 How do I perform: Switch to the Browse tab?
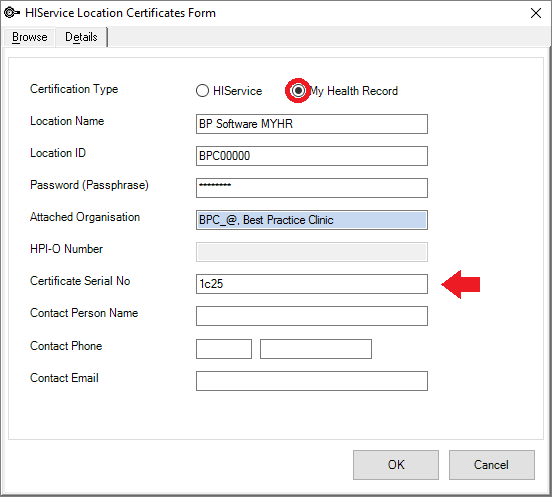click(30, 37)
